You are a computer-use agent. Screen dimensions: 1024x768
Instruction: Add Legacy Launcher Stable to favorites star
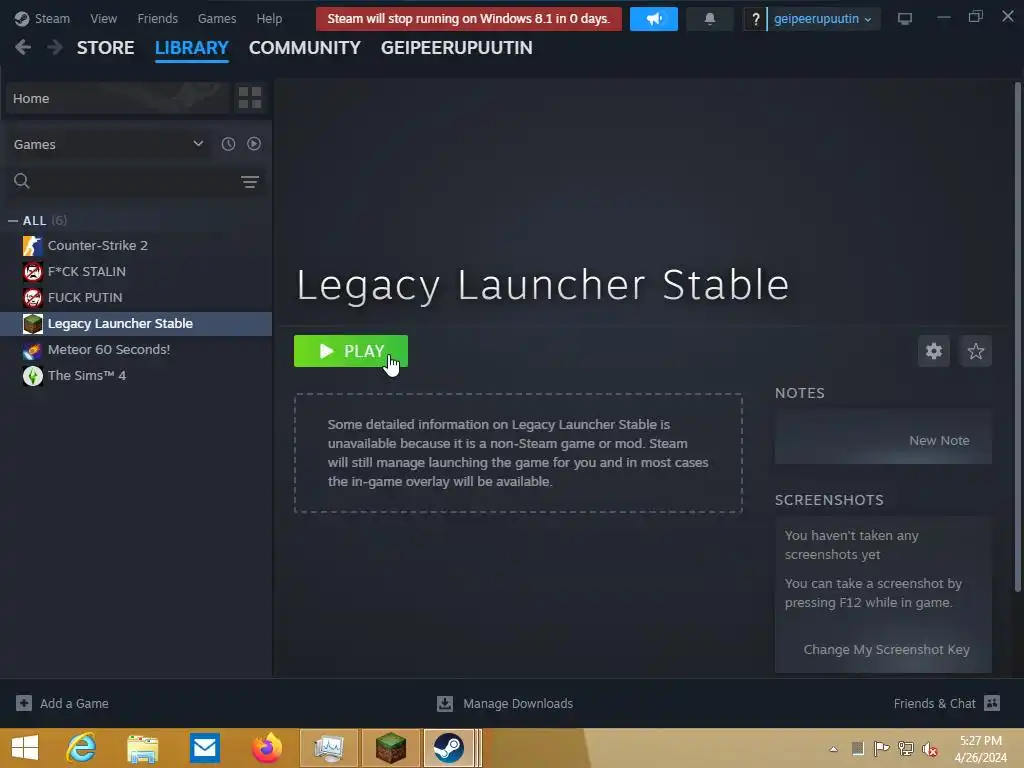pos(976,351)
